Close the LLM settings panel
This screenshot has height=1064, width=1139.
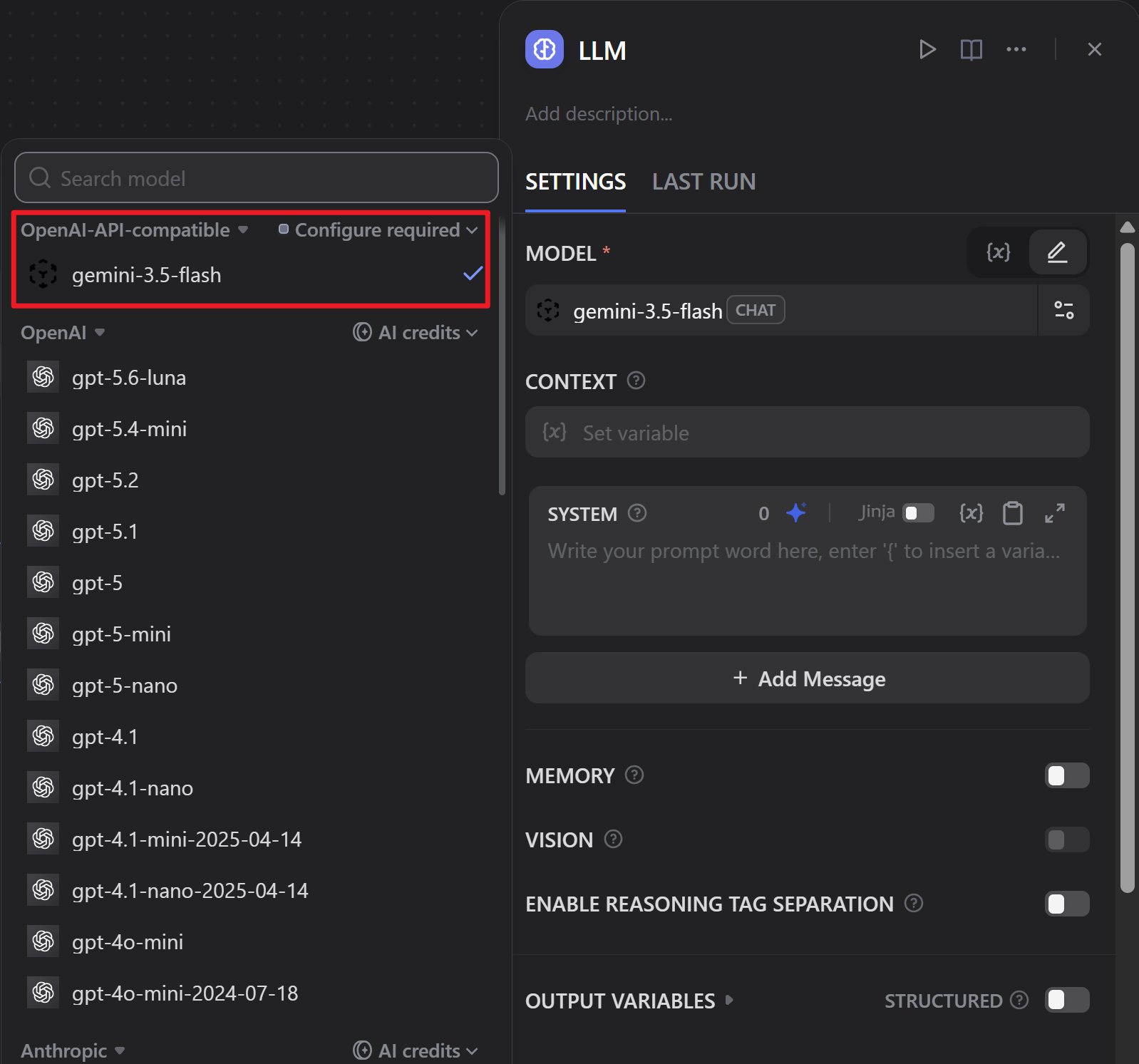tap(1094, 49)
